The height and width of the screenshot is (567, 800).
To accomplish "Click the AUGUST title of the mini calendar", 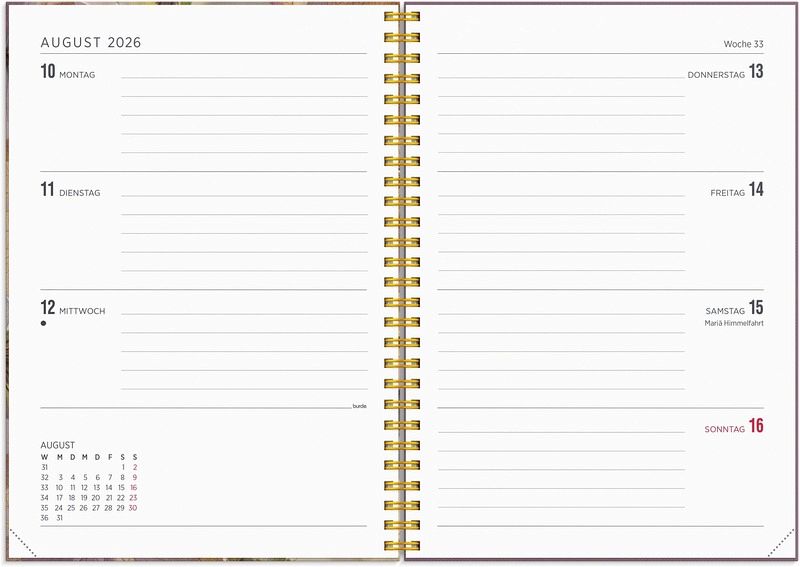I will point(58,446).
